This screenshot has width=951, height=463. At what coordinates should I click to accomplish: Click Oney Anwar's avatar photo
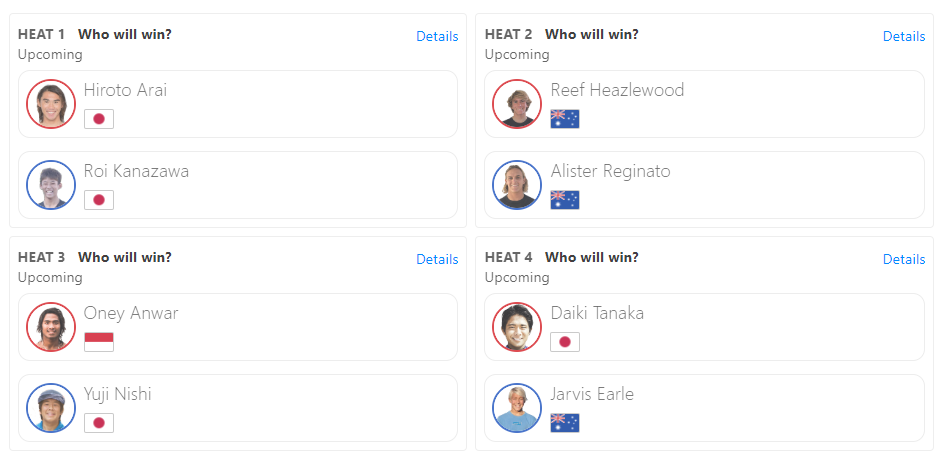coord(51,327)
